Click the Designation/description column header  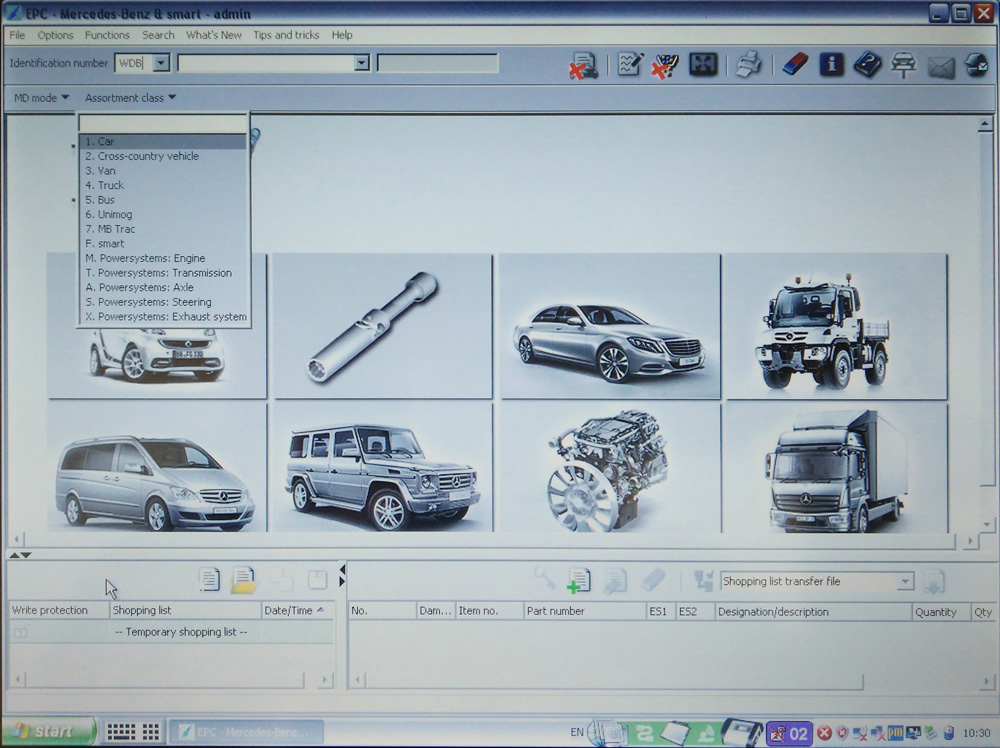(x=813, y=612)
